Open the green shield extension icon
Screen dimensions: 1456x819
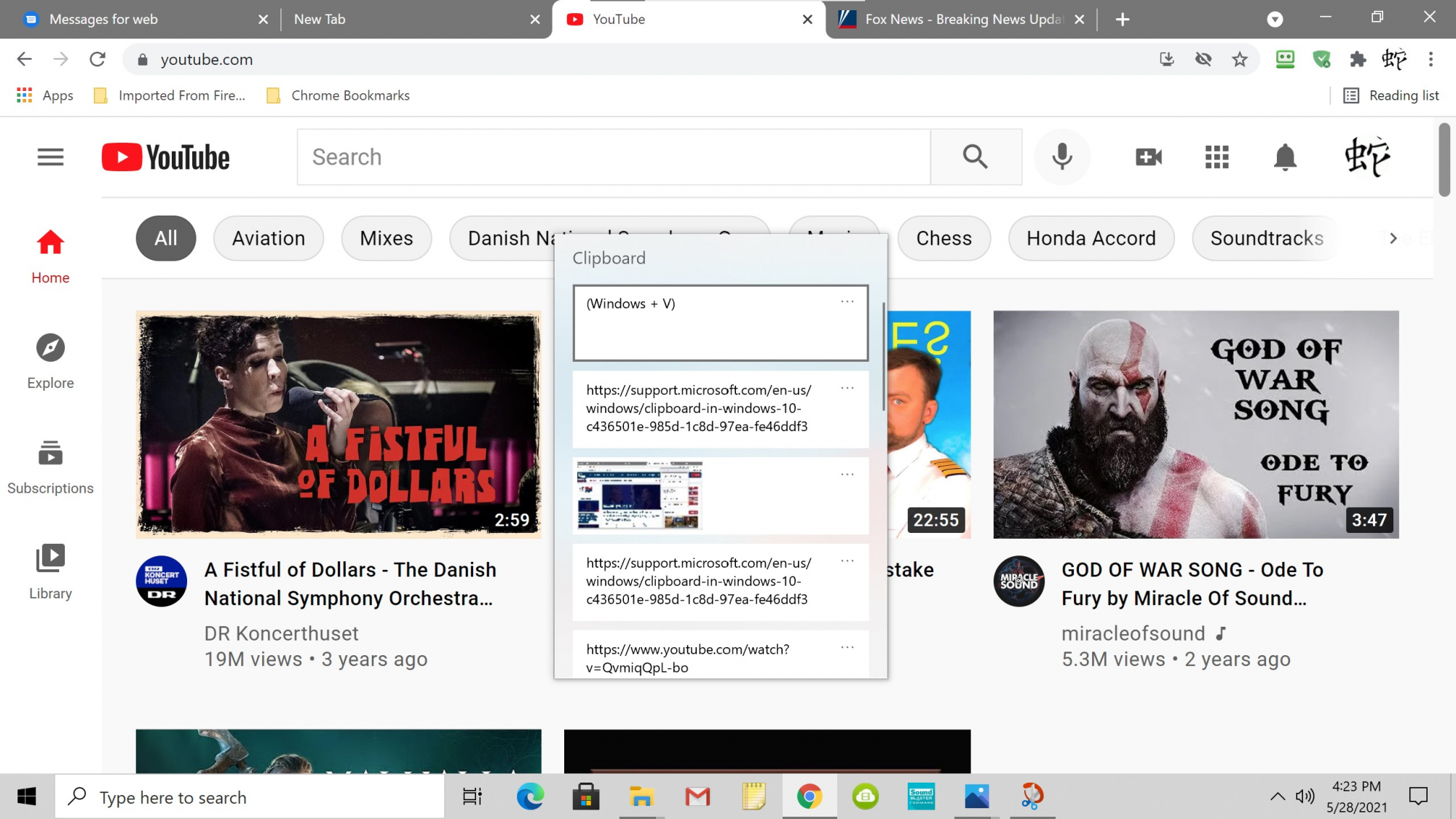click(x=1321, y=60)
